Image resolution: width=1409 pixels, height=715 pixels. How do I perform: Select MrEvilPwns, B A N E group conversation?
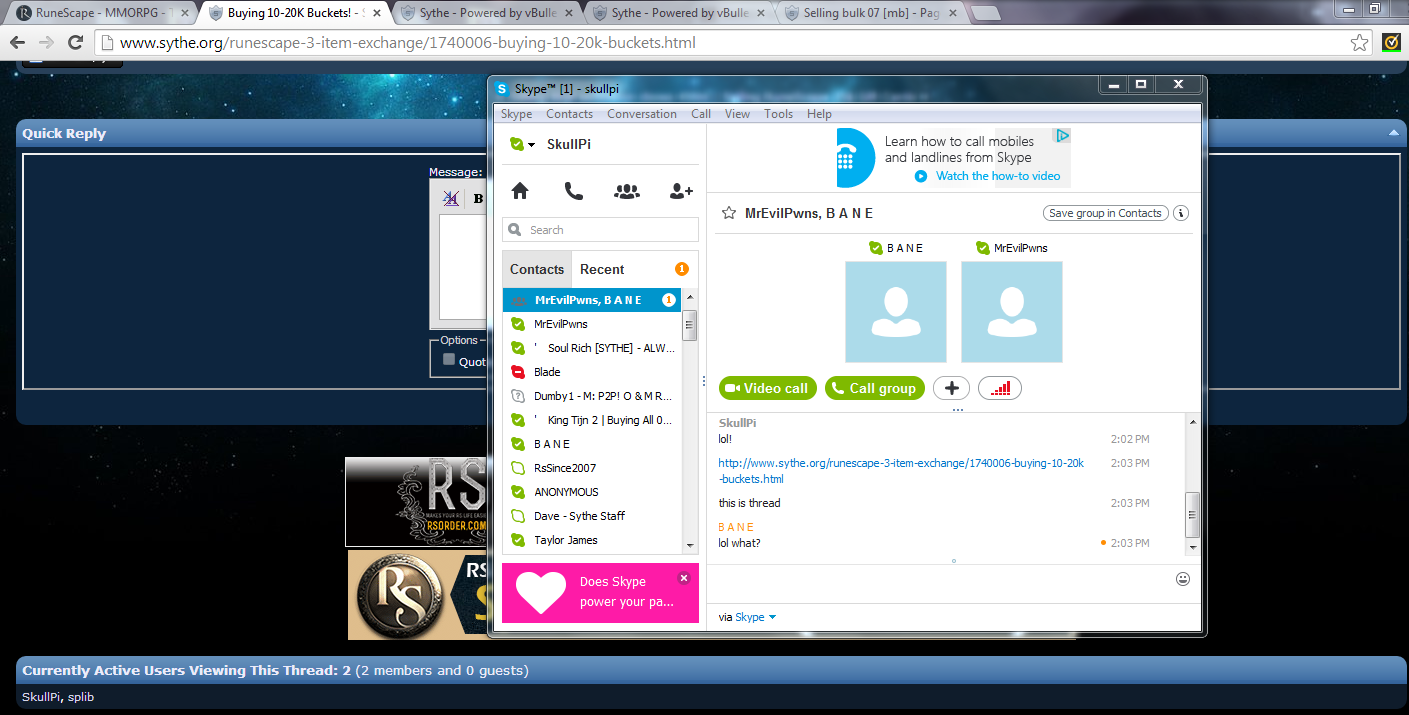click(x=592, y=300)
